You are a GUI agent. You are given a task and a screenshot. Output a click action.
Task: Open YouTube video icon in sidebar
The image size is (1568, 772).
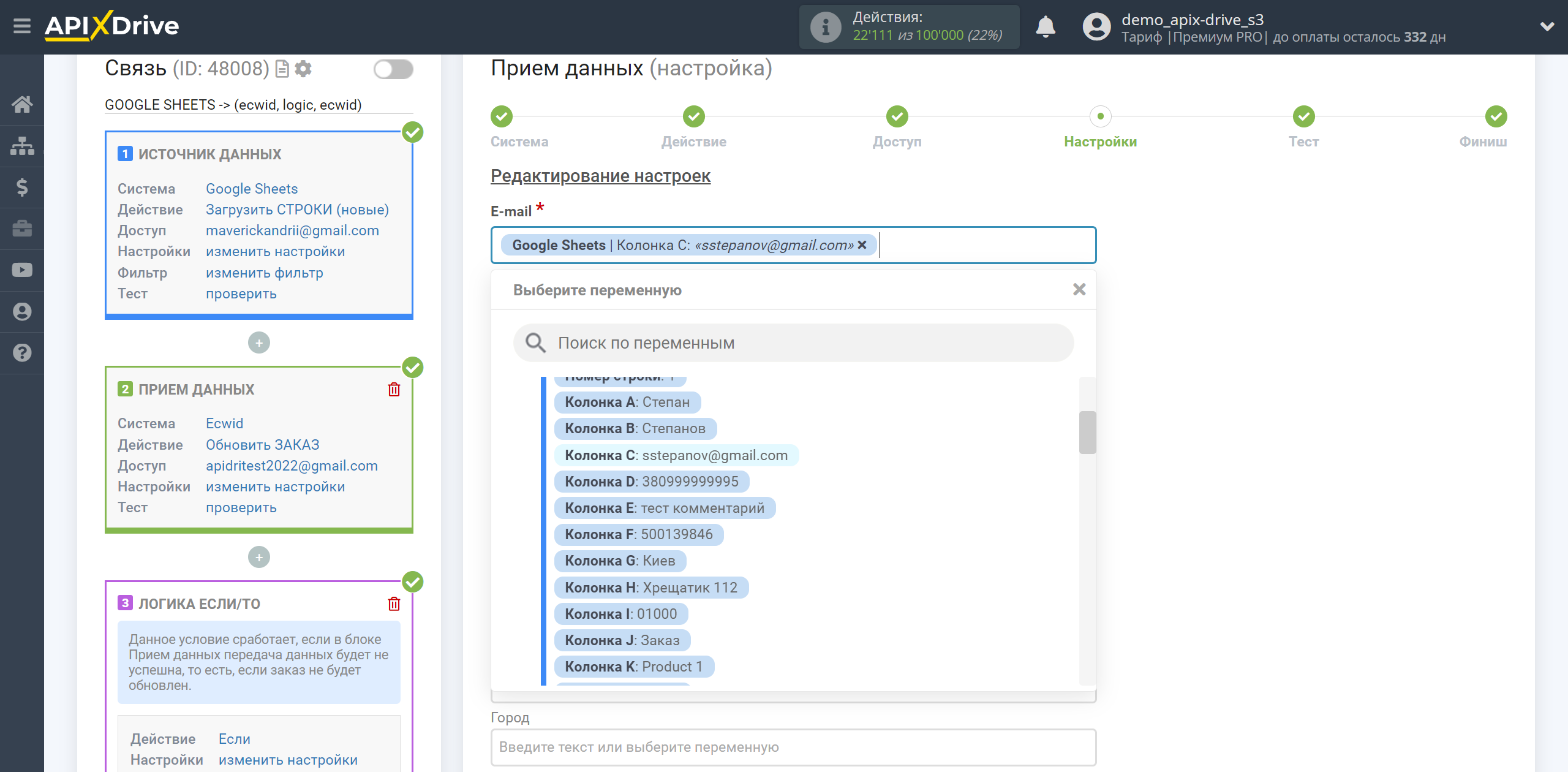pos(22,270)
